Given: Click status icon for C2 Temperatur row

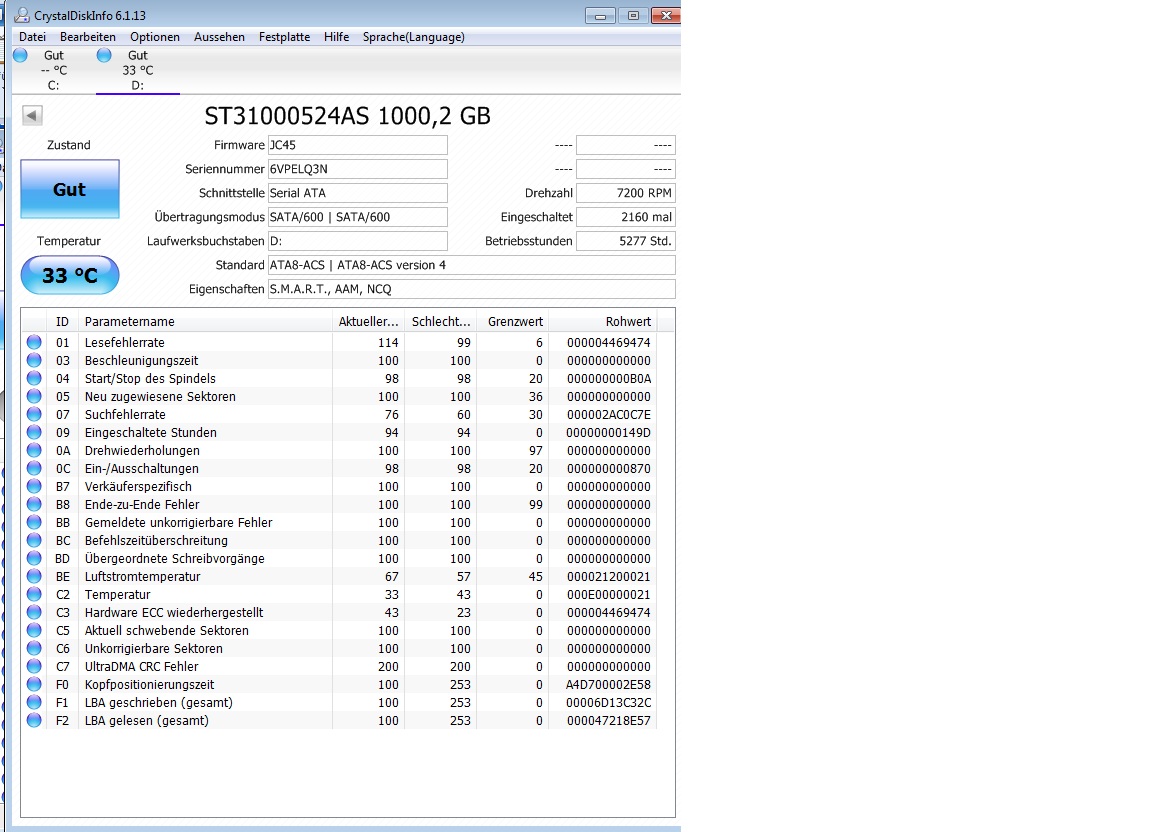Looking at the screenshot, I should point(34,594).
